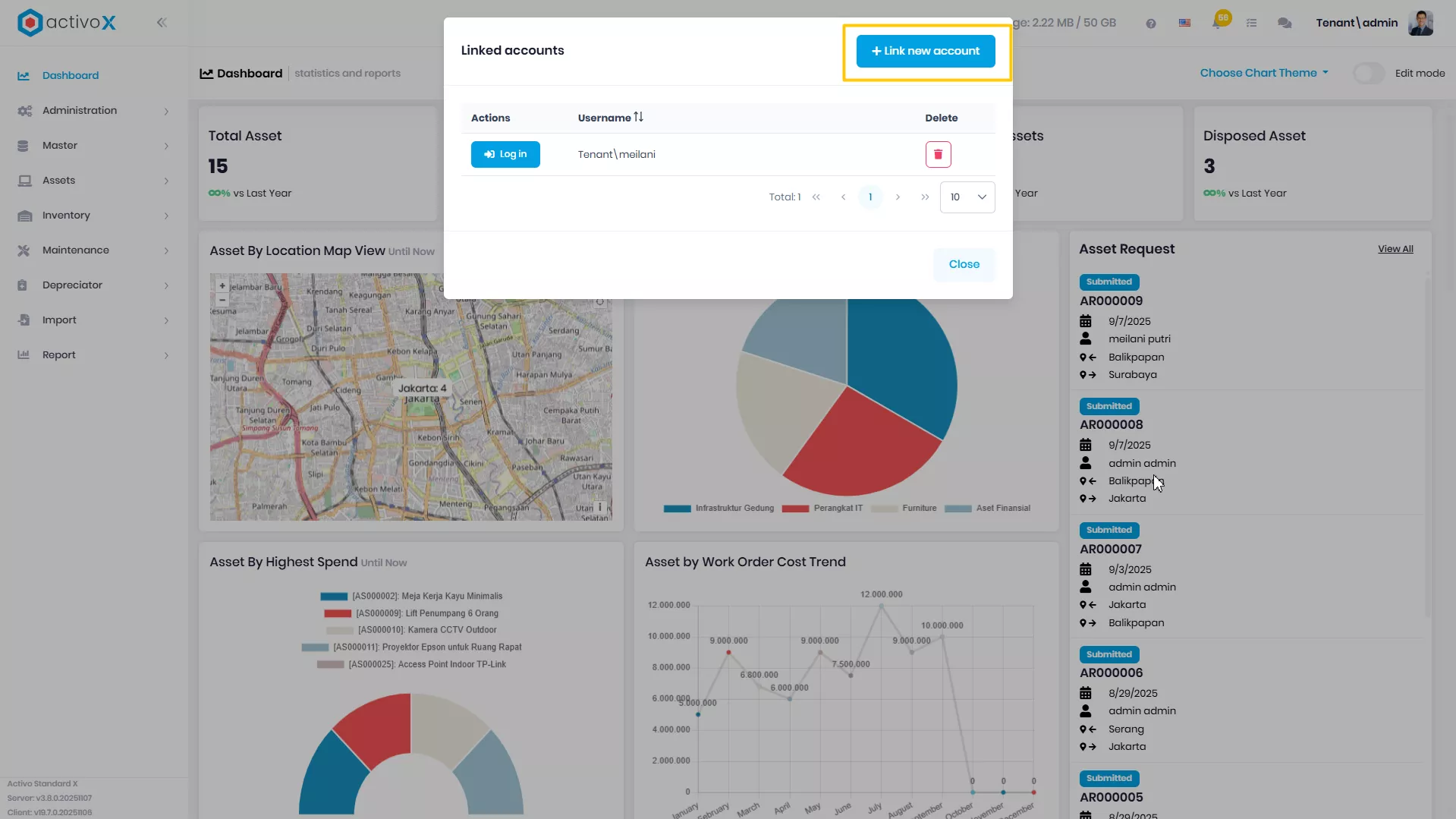1456x819 pixels.
Task: Open the notifications bell icon
Action: (1218, 23)
